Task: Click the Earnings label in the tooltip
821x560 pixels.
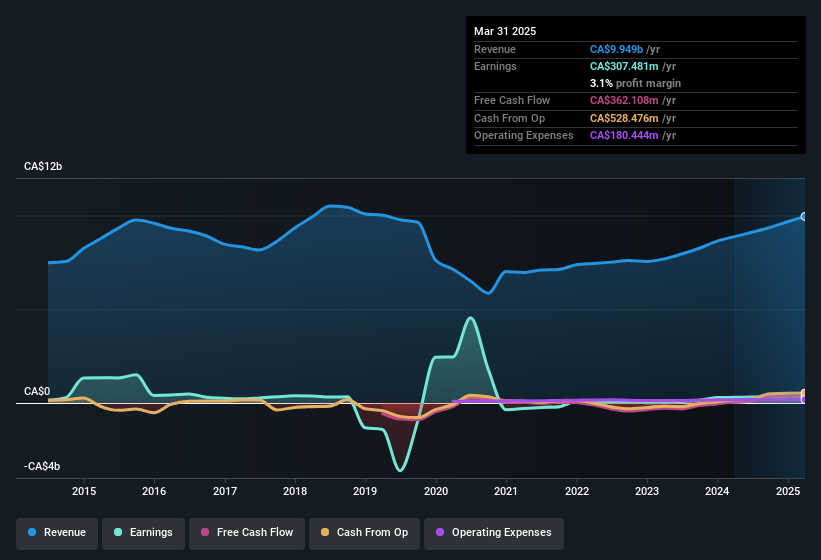Action: pyautogui.click(x=495, y=66)
